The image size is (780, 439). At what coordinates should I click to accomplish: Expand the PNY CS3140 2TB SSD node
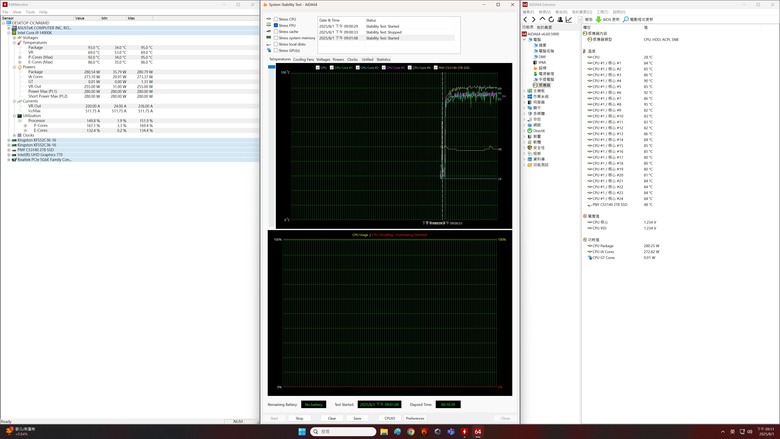pyautogui.click(x=8, y=150)
